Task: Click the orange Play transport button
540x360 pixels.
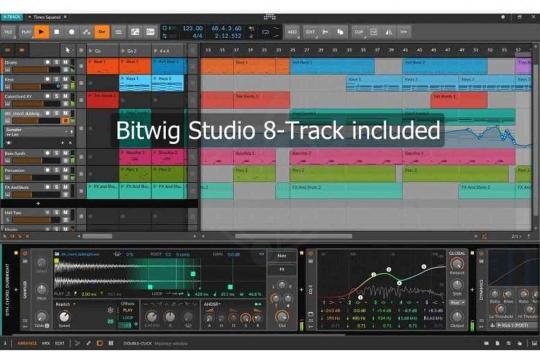Action: [x=41, y=32]
